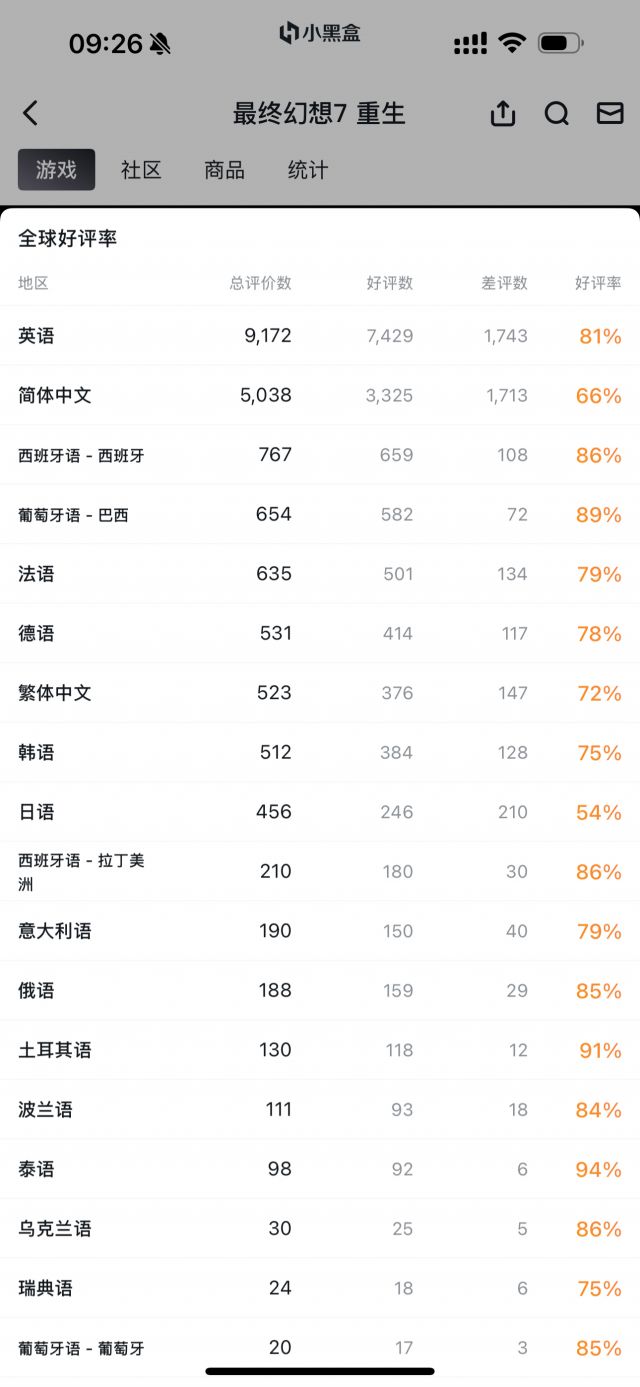
Task: Tap the Wi-Fi status icon
Action: 512,43
